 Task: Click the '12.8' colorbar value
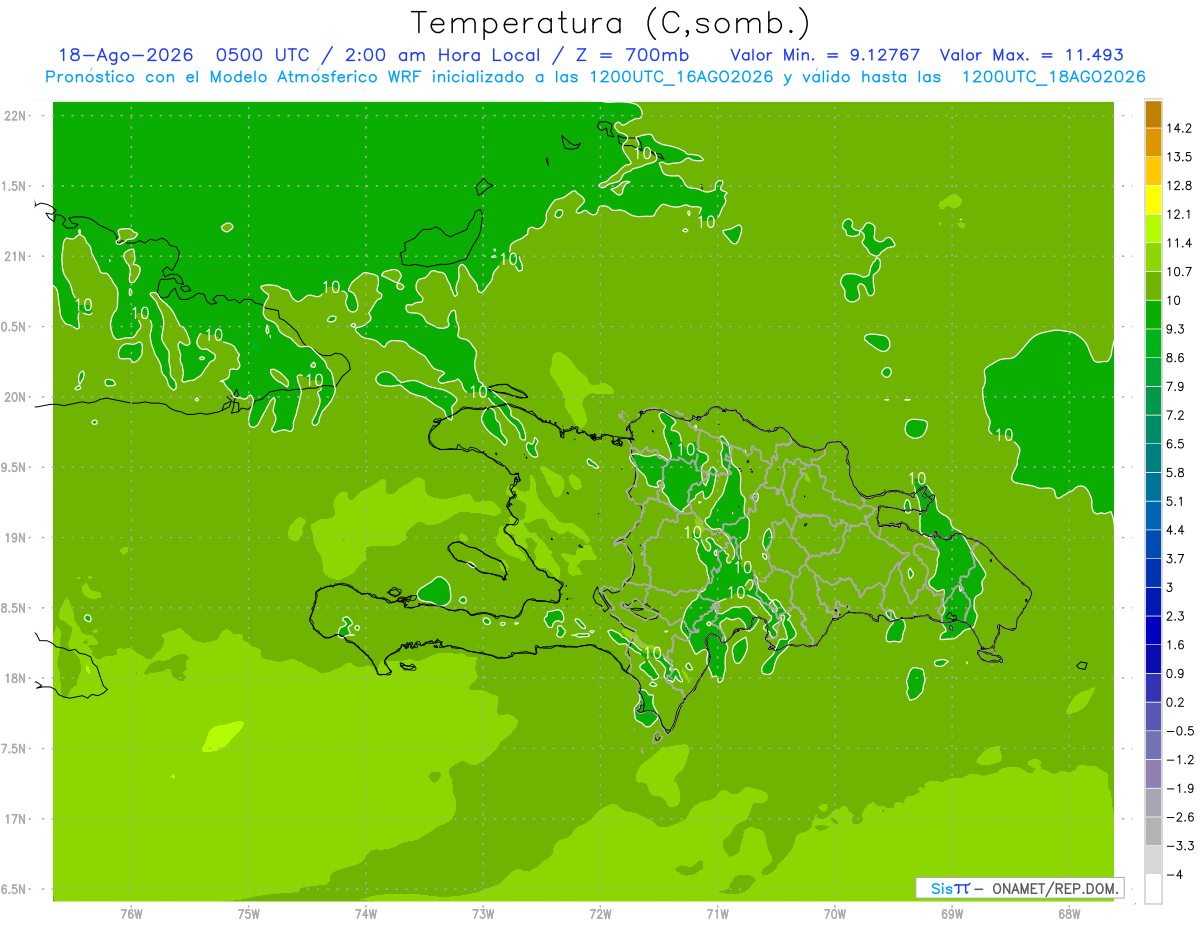(x=1178, y=186)
